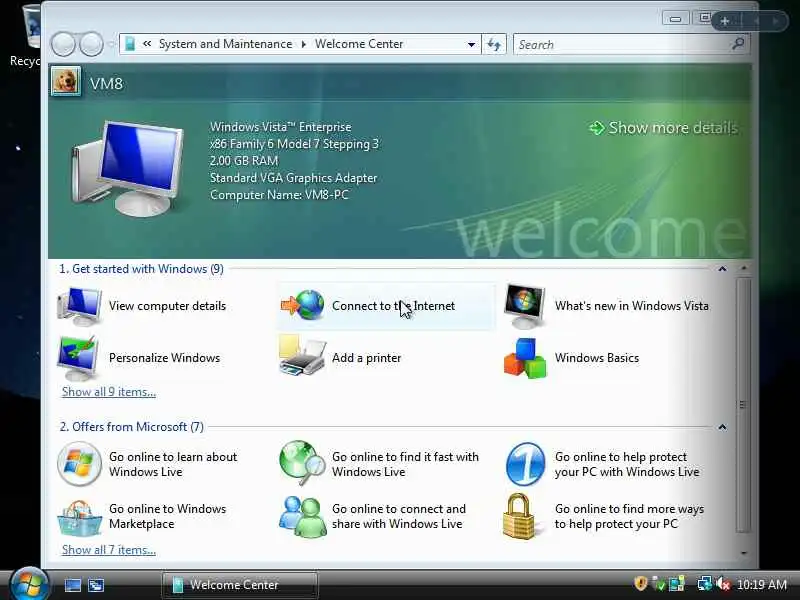Open the recent pages dropdown beside Forward
This screenshot has width=800, height=600.
[112, 44]
